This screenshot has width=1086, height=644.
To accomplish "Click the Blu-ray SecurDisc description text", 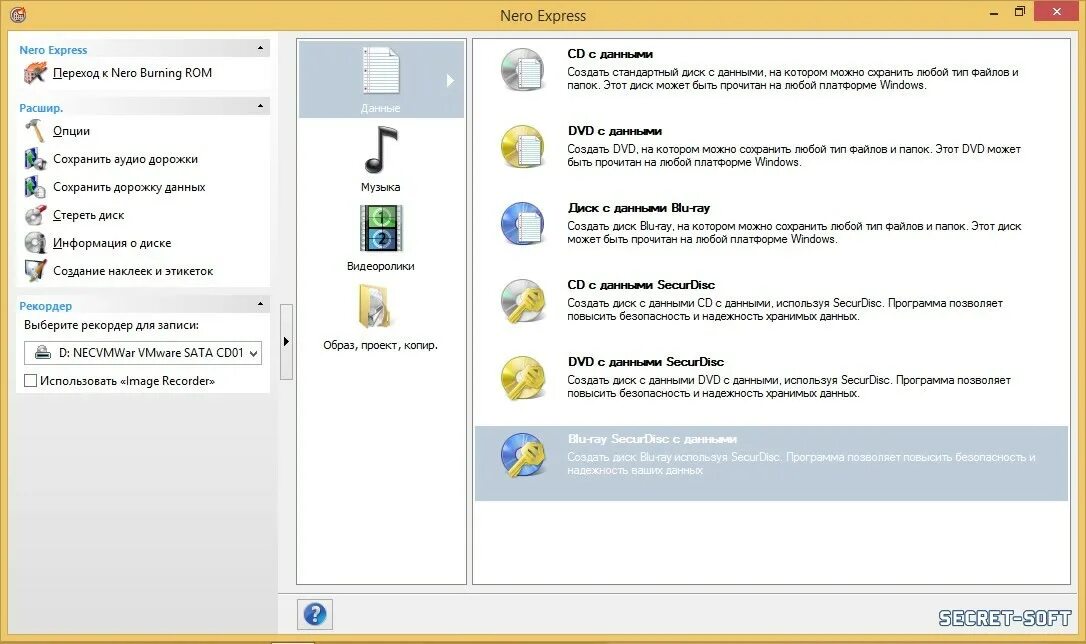I will (x=801, y=463).
